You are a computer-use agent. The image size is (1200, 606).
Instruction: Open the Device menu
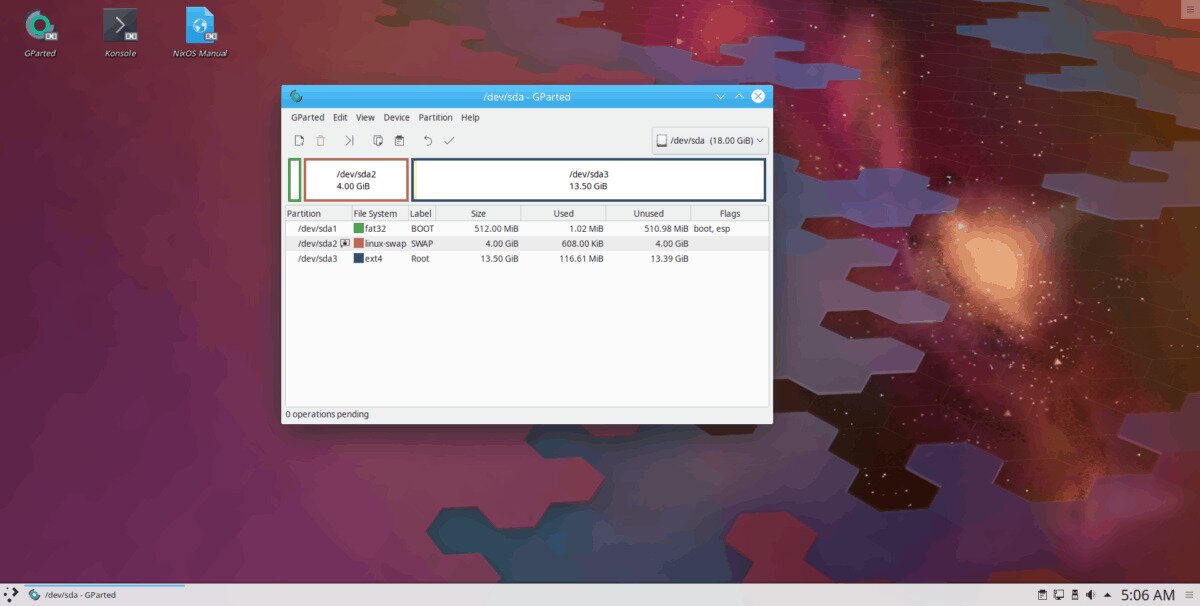396,117
